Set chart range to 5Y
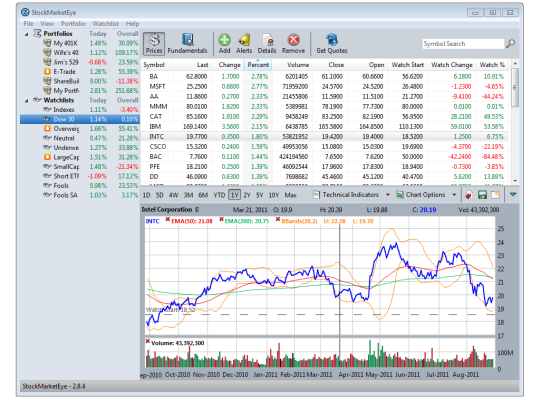 point(259,195)
